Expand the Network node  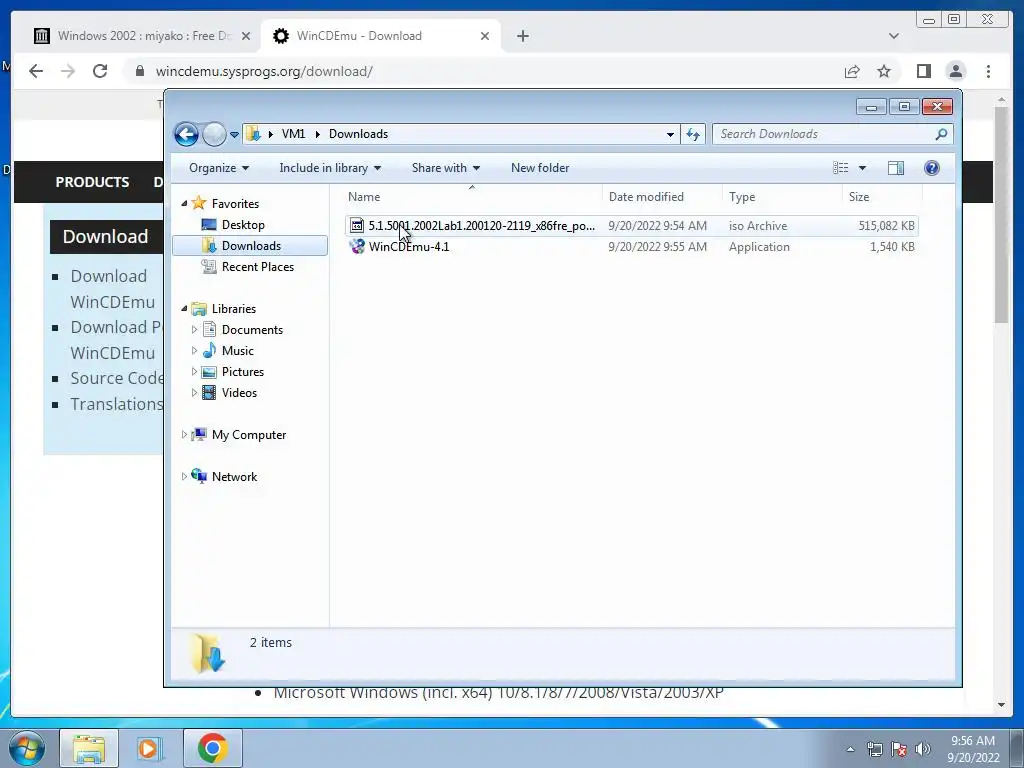[184, 477]
